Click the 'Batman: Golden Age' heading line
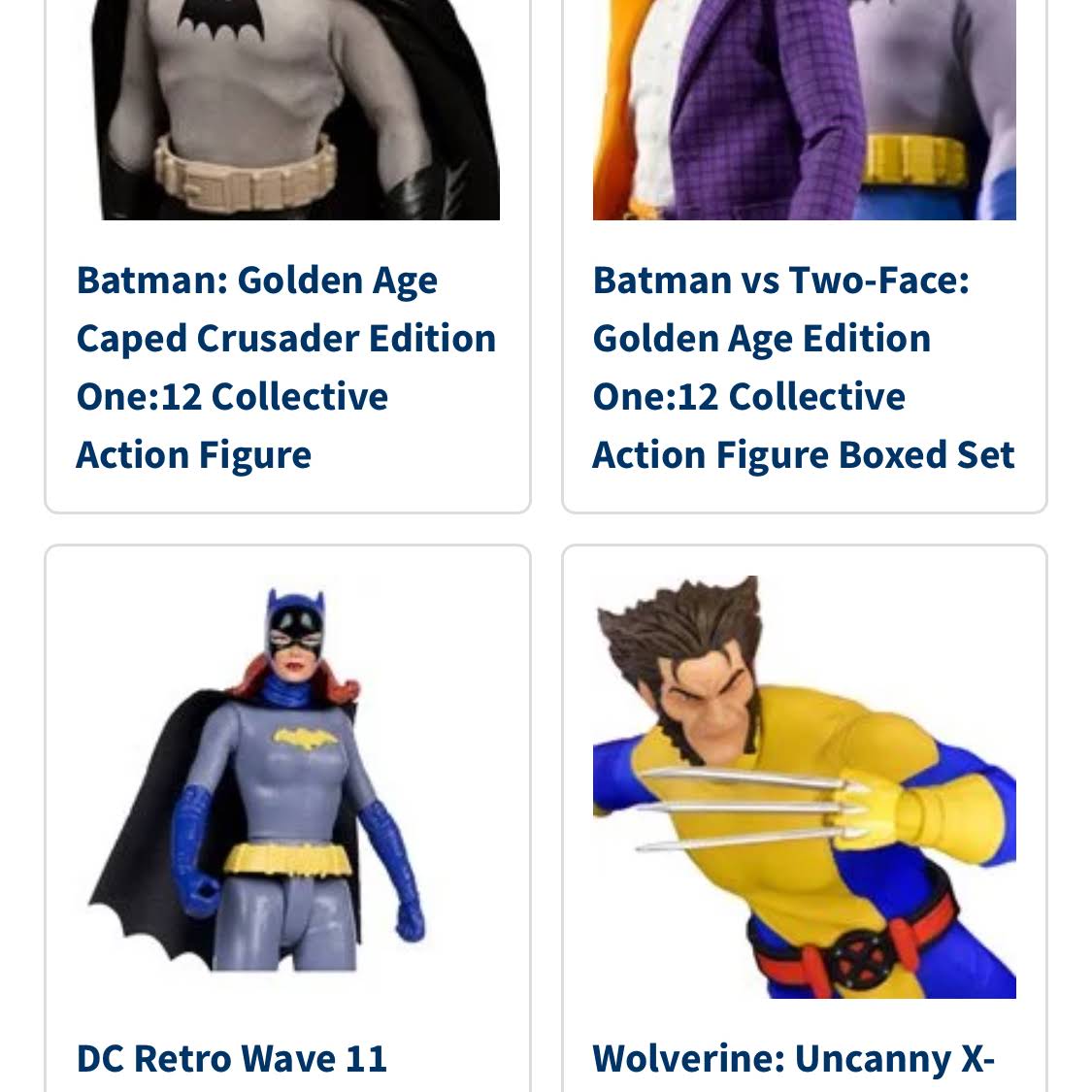Viewport: 1092px width, 1092px height. pos(256,281)
